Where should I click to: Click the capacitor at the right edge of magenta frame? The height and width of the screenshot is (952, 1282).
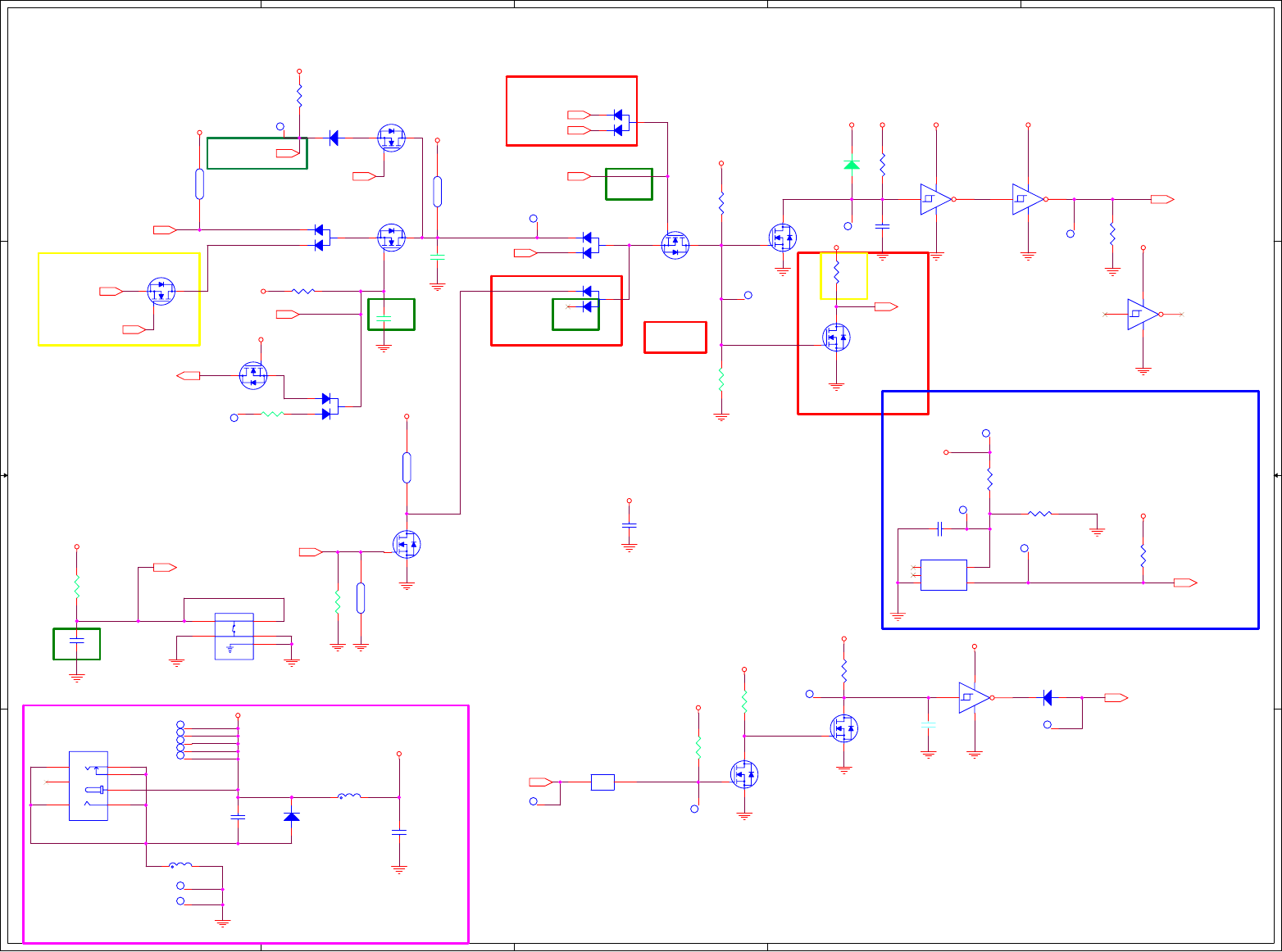pos(399,832)
